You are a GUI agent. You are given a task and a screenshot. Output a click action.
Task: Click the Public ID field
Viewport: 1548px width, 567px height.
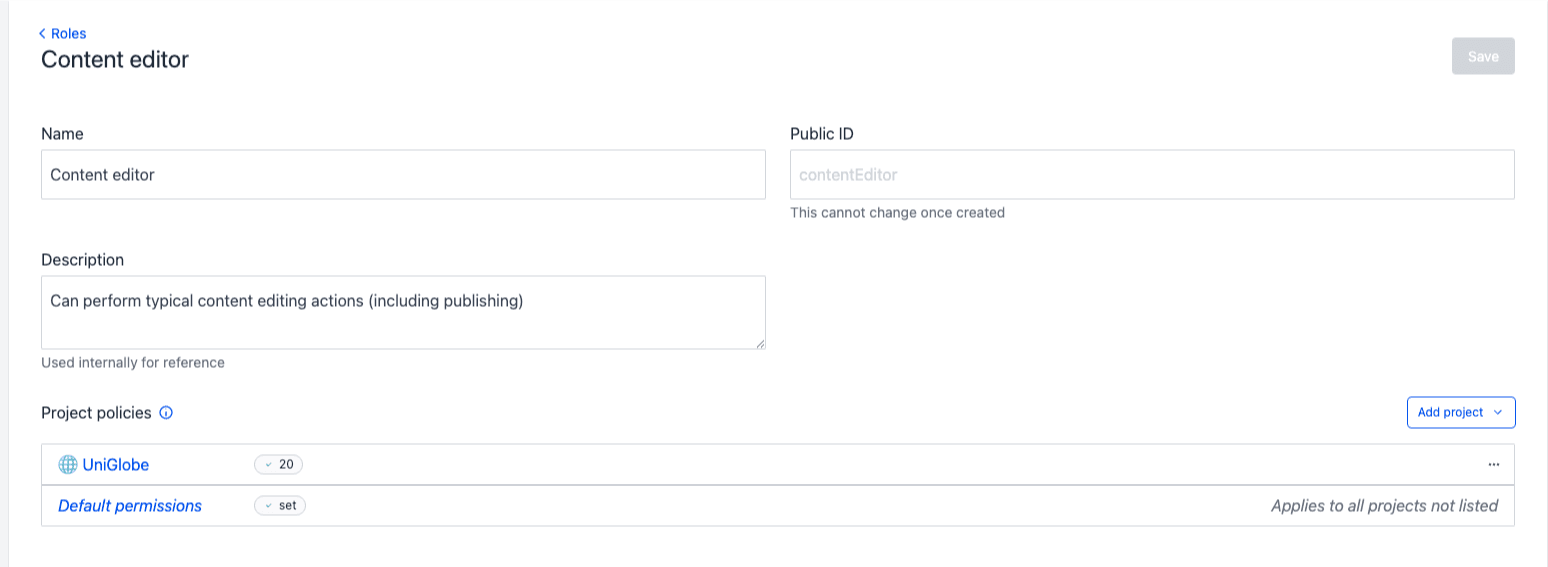[1151, 175]
